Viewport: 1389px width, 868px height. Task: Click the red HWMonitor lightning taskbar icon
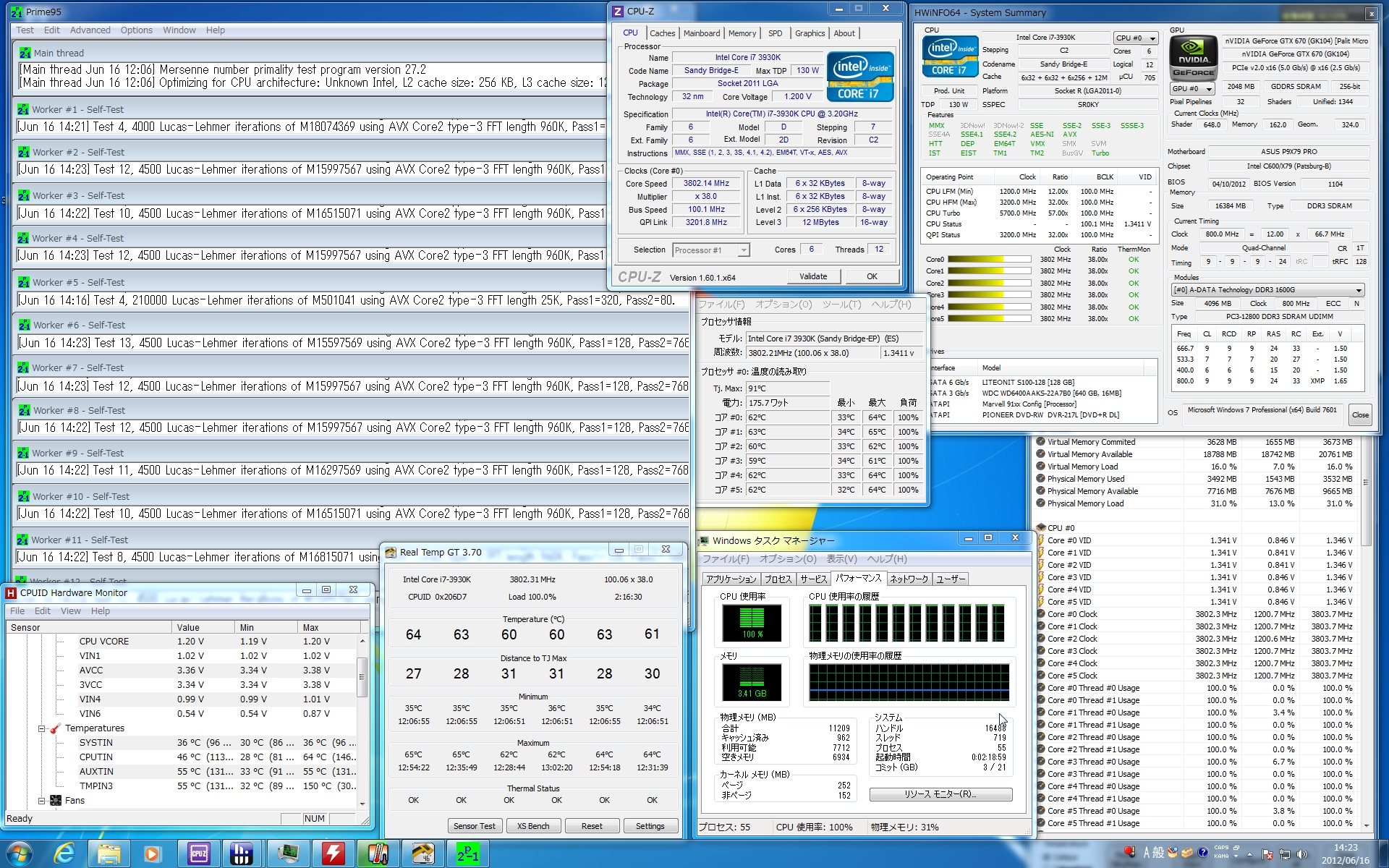[333, 854]
